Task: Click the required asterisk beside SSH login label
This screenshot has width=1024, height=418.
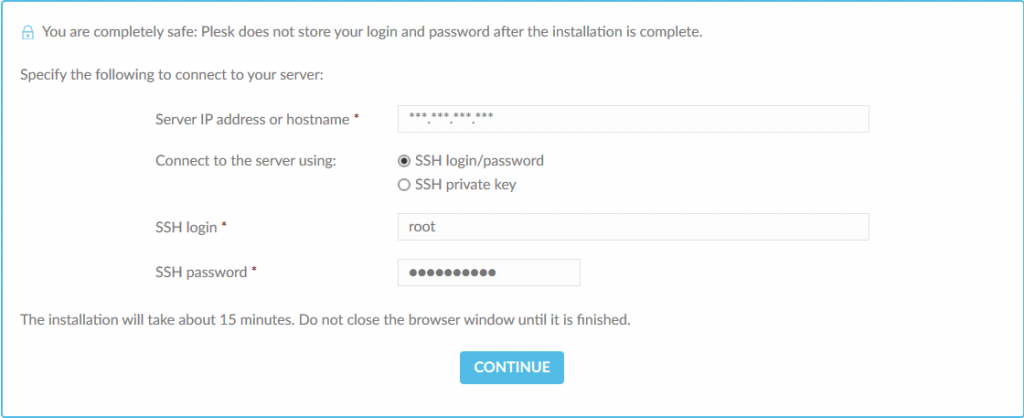Action: coord(224,226)
